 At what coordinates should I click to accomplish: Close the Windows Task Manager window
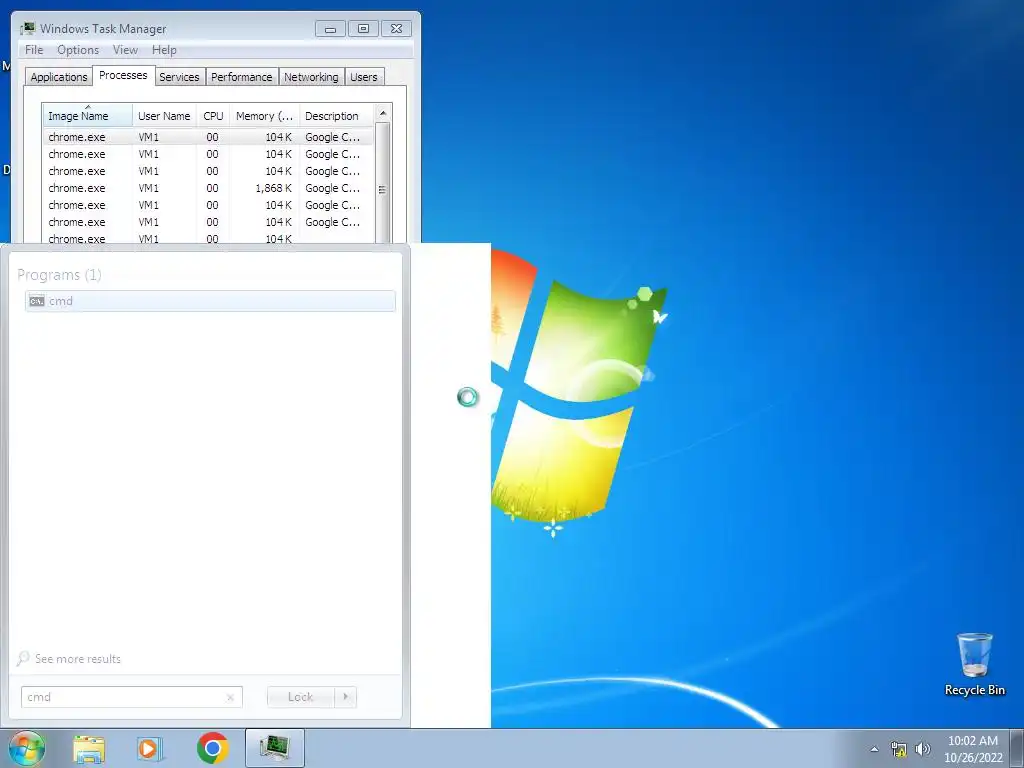coord(396,29)
